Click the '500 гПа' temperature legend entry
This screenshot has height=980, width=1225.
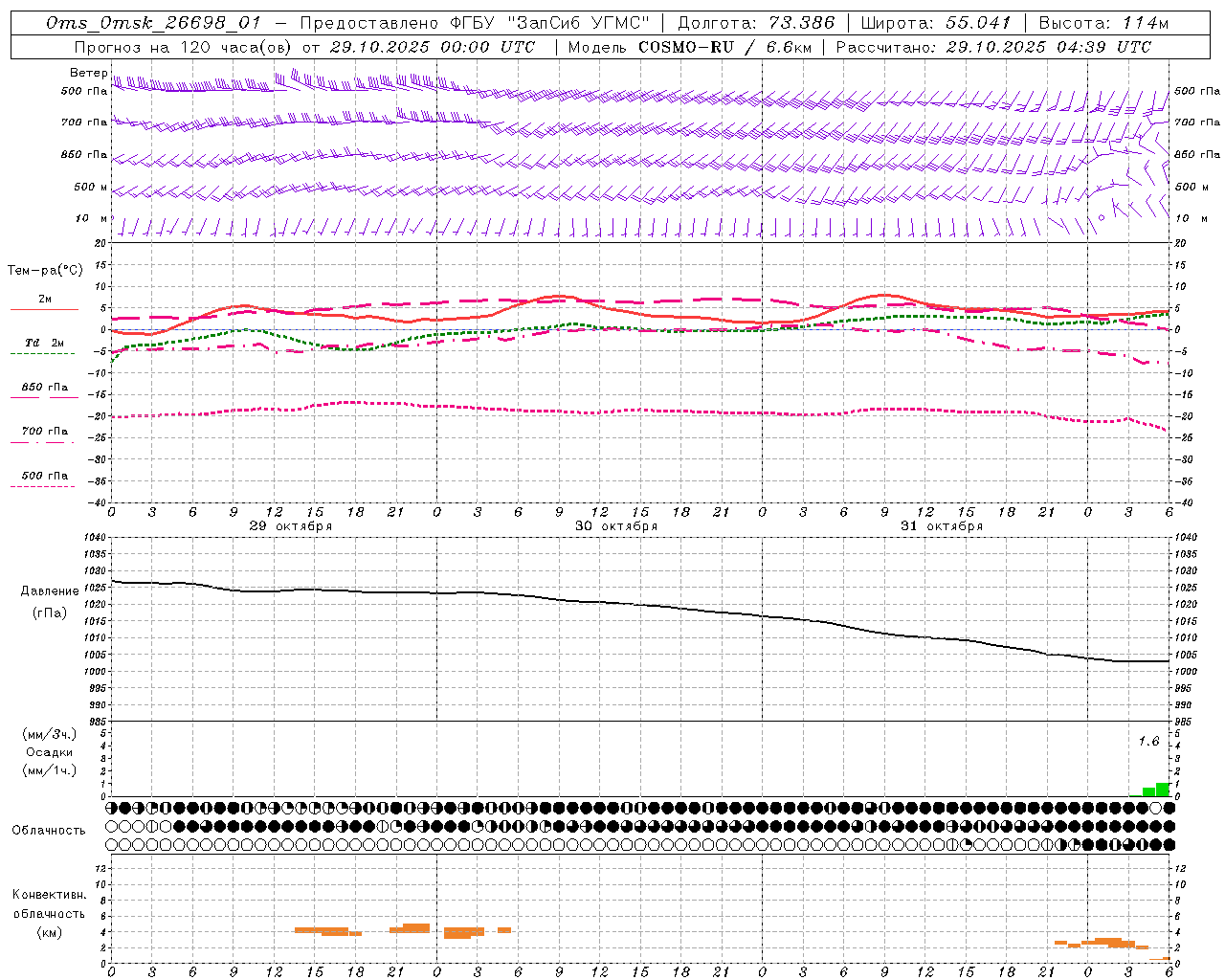click(45, 476)
